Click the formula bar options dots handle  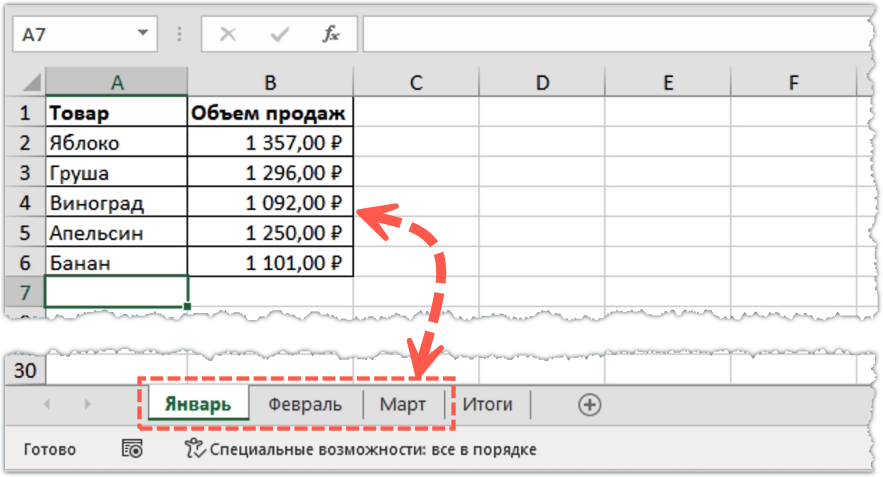coord(179,35)
